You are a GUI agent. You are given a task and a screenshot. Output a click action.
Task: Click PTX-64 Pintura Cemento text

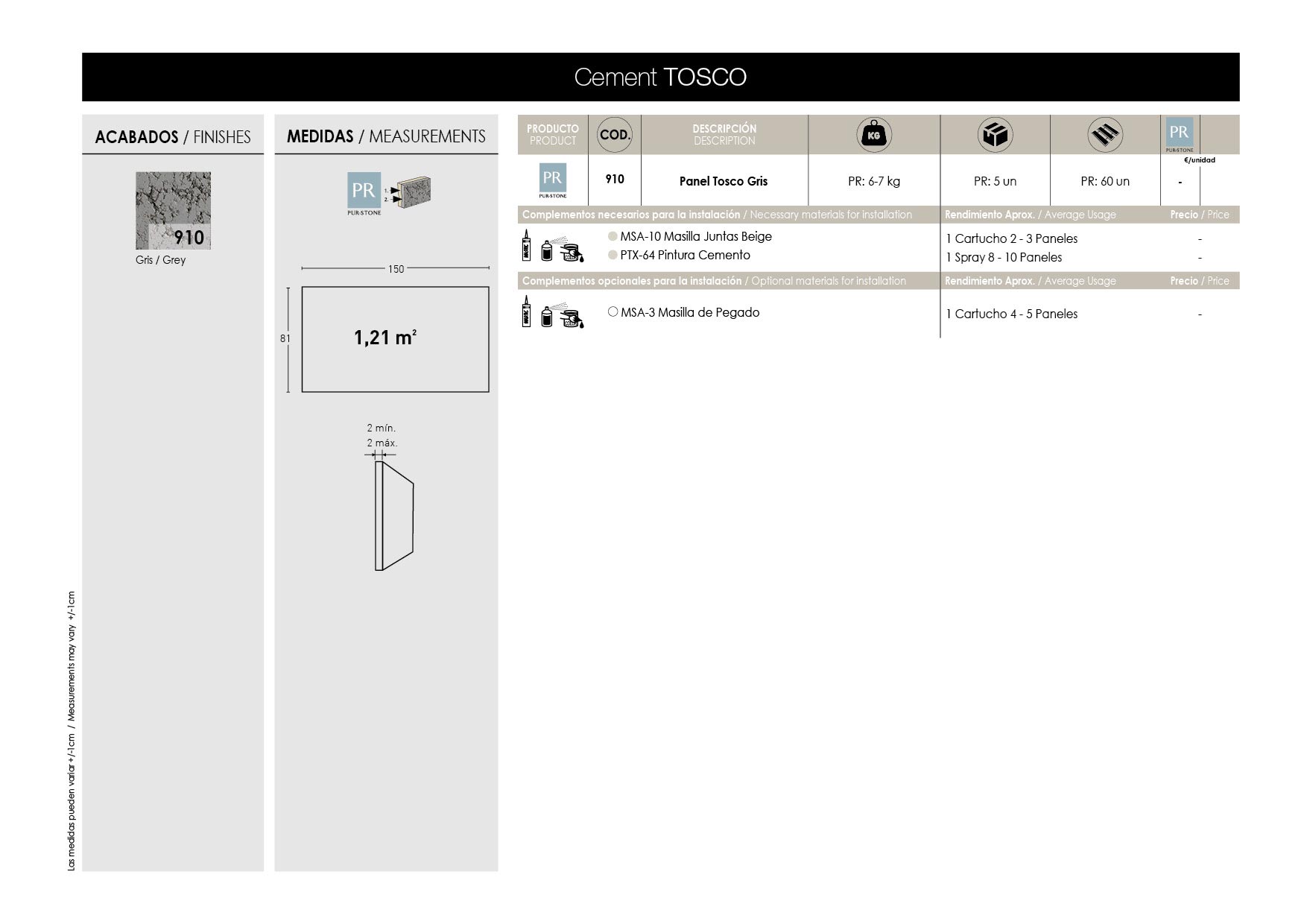click(x=685, y=255)
